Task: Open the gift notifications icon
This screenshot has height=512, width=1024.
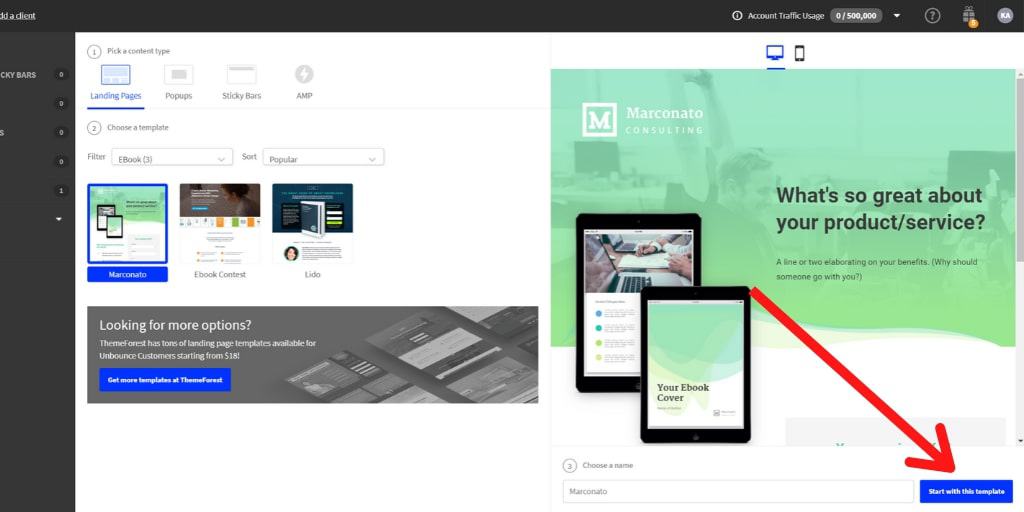Action: point(969,16)
